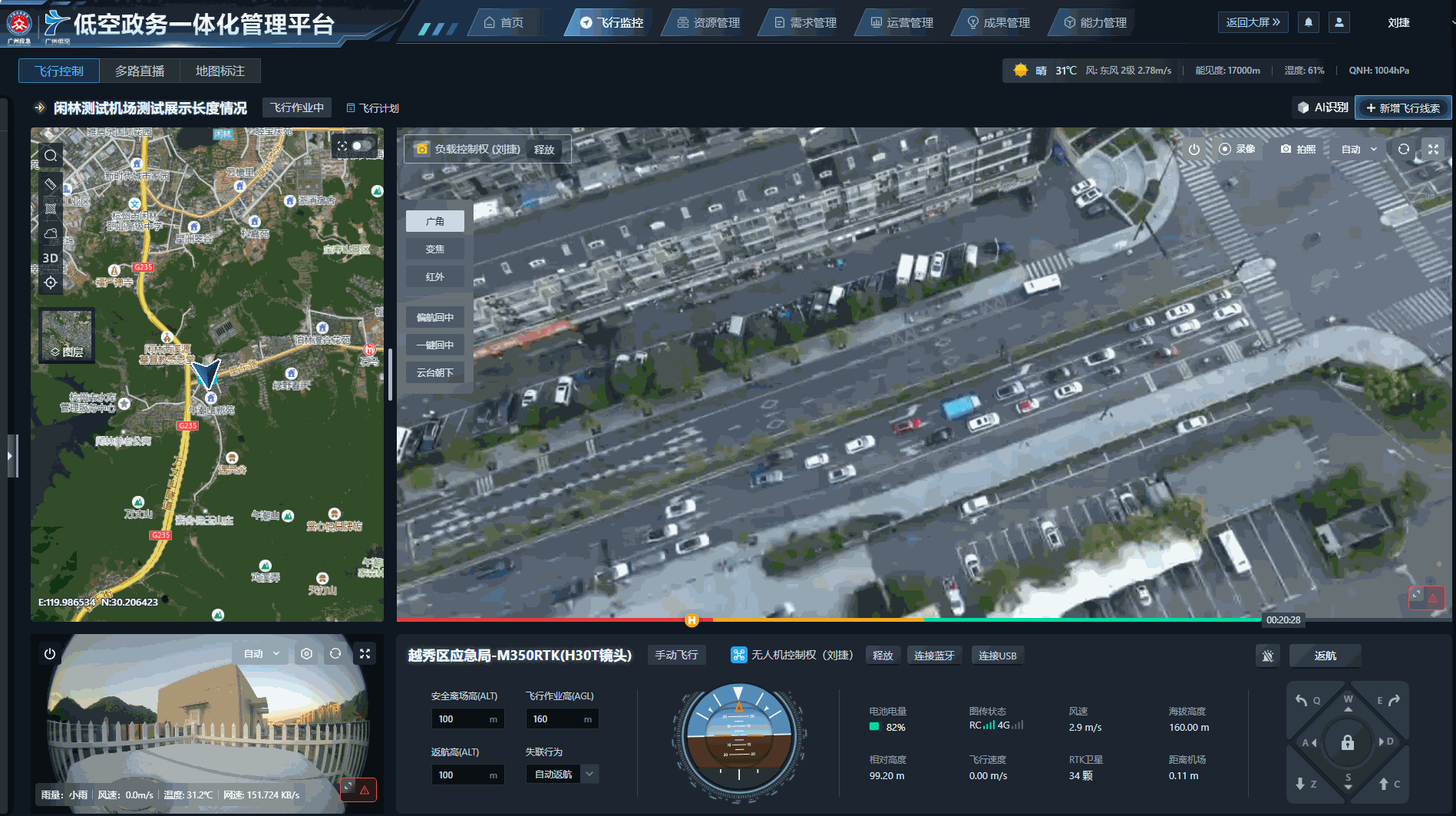Toggle the map tracking switch
Viewport: 1456px width, 816px height.
coord(362,145)
